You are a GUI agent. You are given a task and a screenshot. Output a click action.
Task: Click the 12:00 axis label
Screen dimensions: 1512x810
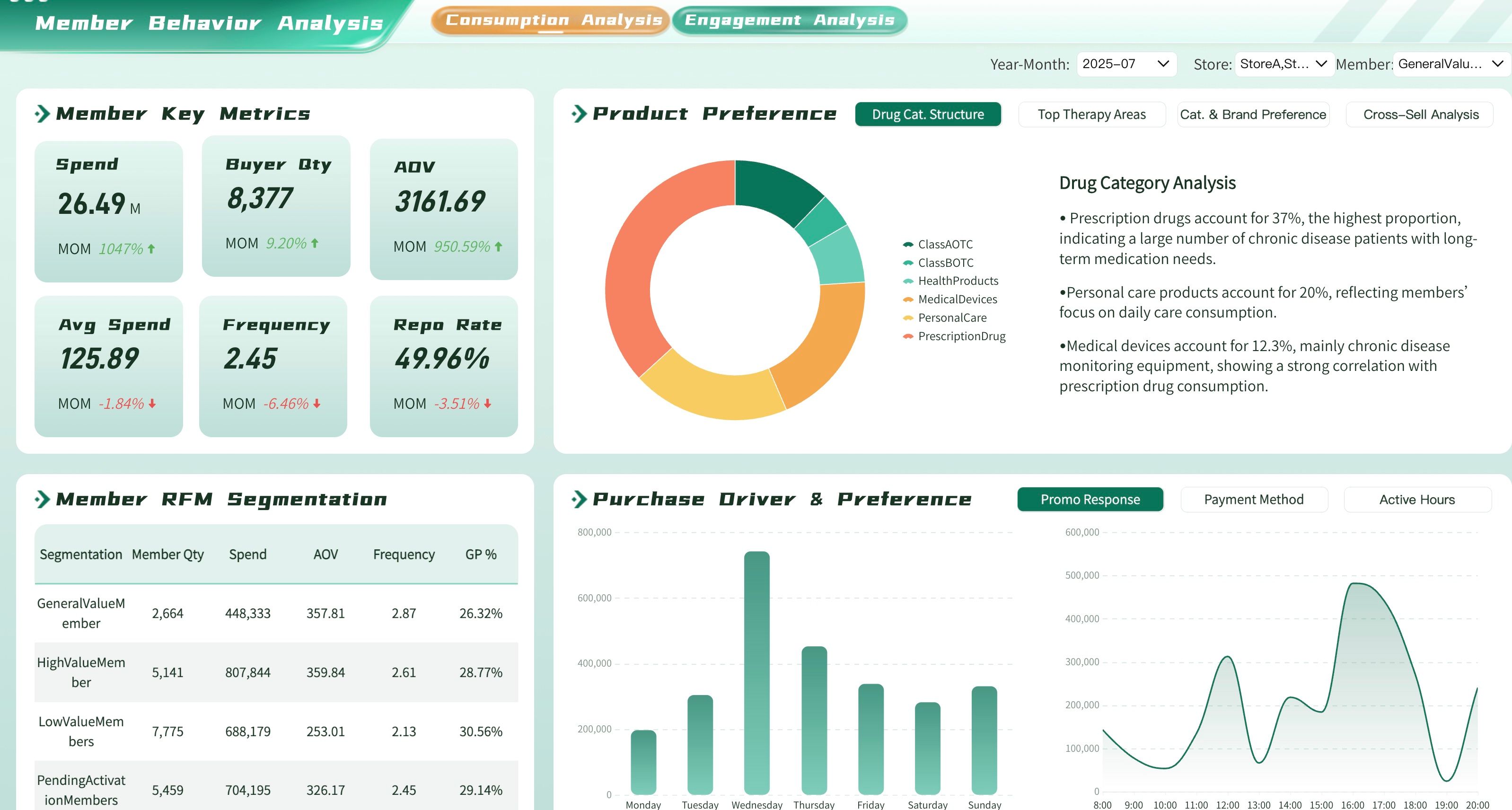pos(1227,805)
